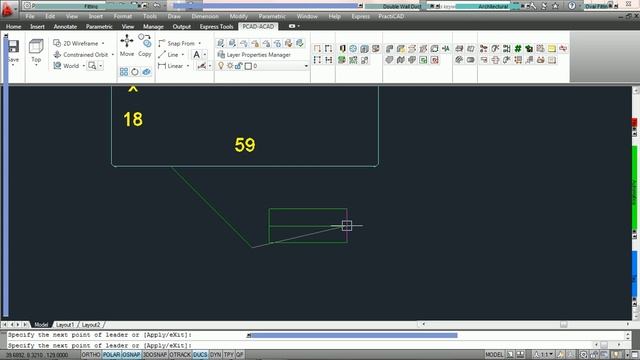
Task: Expand the Linear dimension dropdown arrow
Action: [188, 66]
